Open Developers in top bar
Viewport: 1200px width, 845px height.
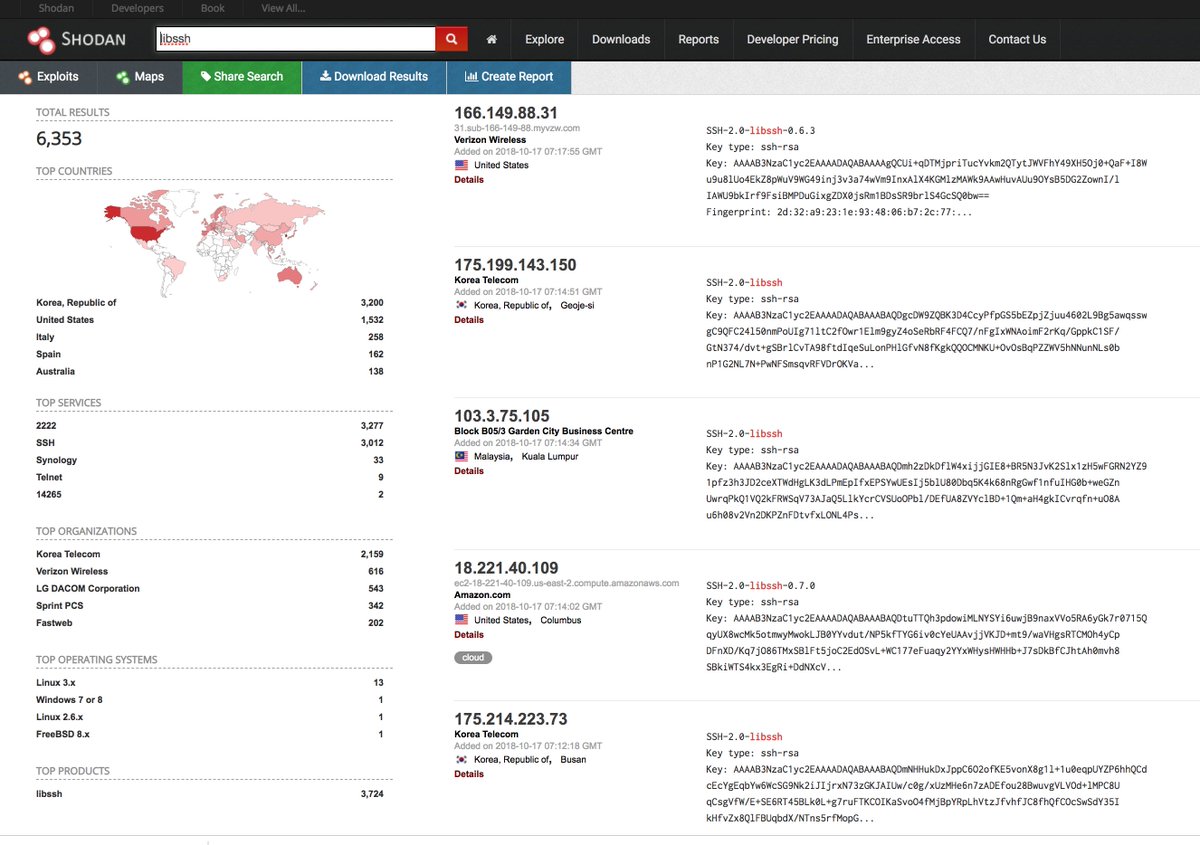(x=137, y=9)
